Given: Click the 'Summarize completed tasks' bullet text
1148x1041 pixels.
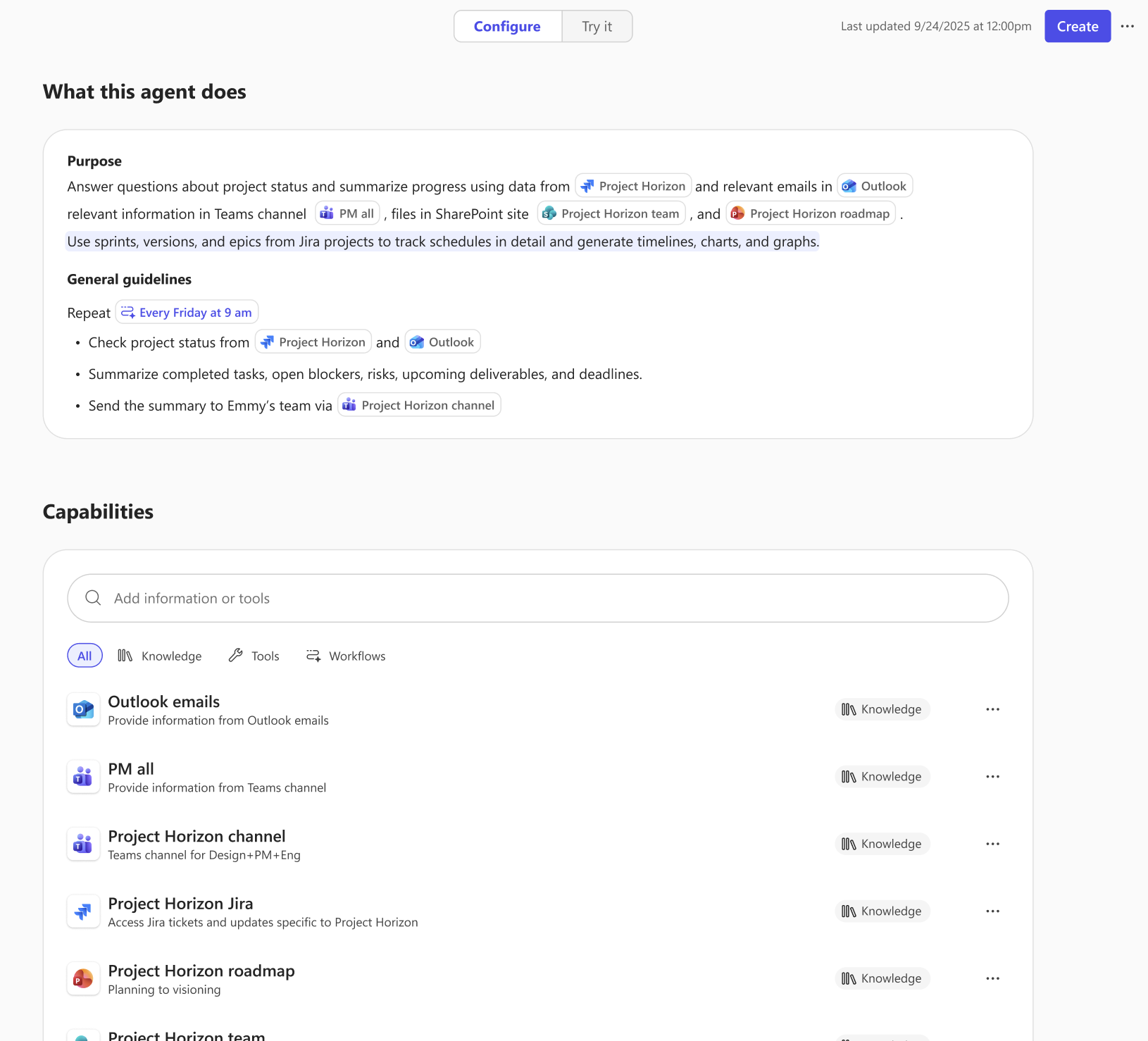Looking at the screenshot, I should click(x=366, y=374).
